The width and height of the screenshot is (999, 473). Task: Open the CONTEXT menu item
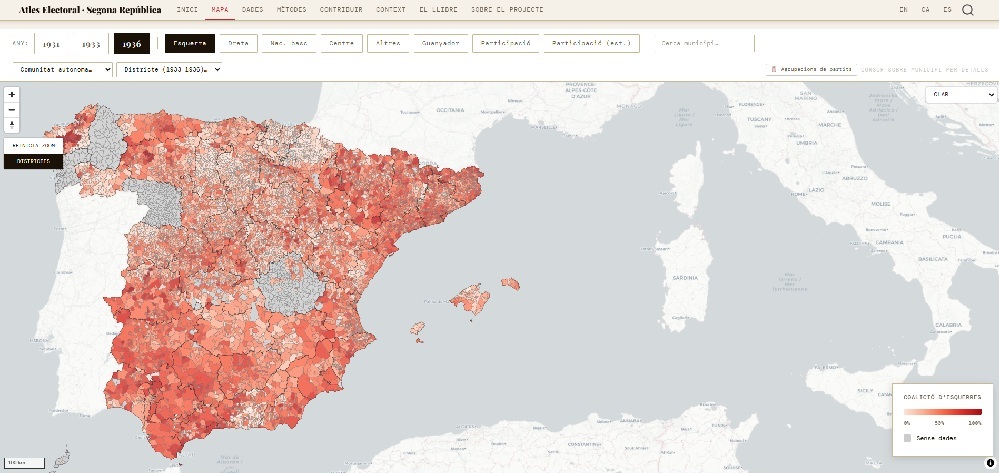pyautogui.click(x=391, y=10)
